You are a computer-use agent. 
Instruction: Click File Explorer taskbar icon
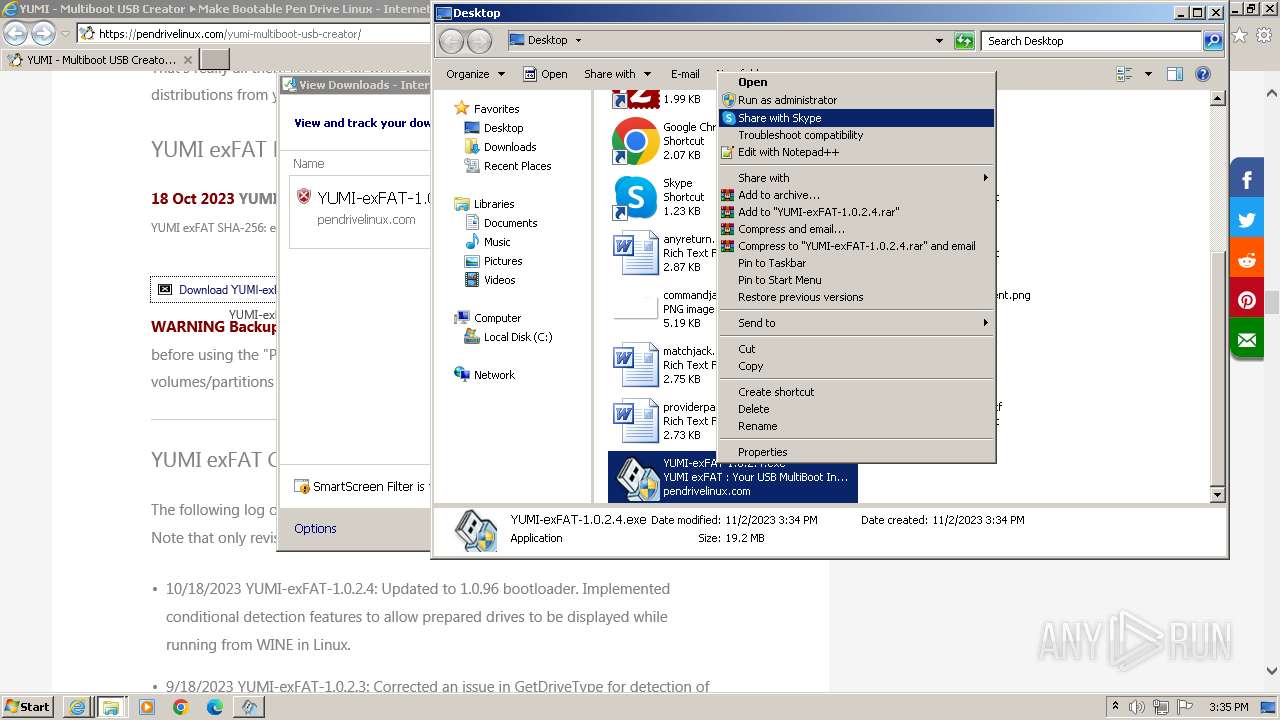coord(111,707)
